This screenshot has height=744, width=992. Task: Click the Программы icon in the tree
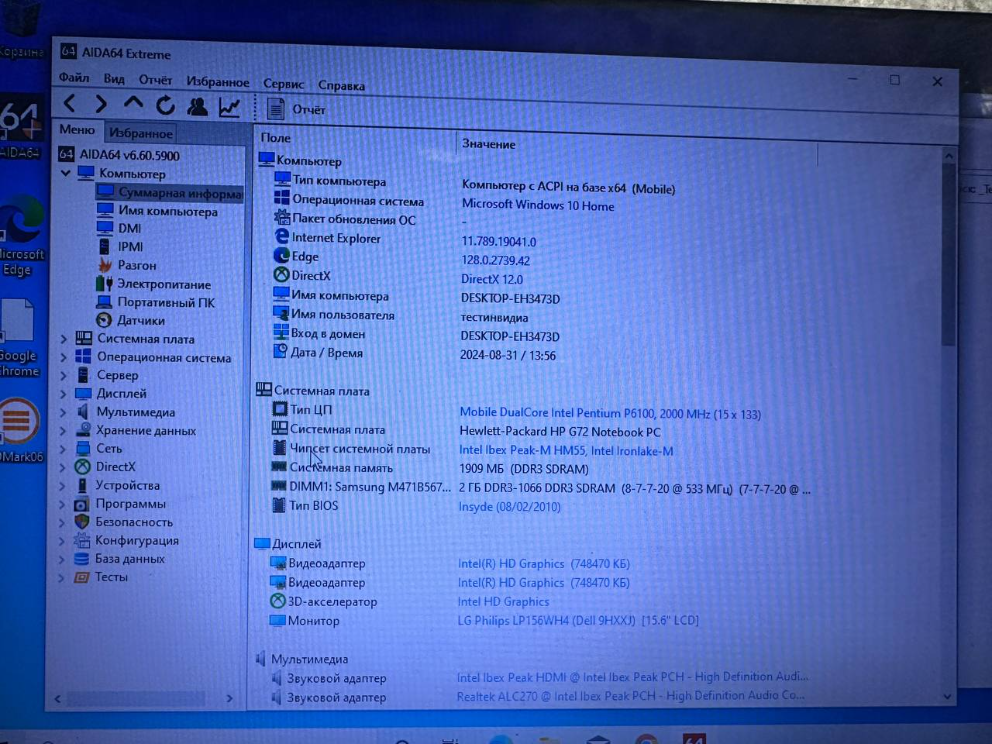pos(82,504)
